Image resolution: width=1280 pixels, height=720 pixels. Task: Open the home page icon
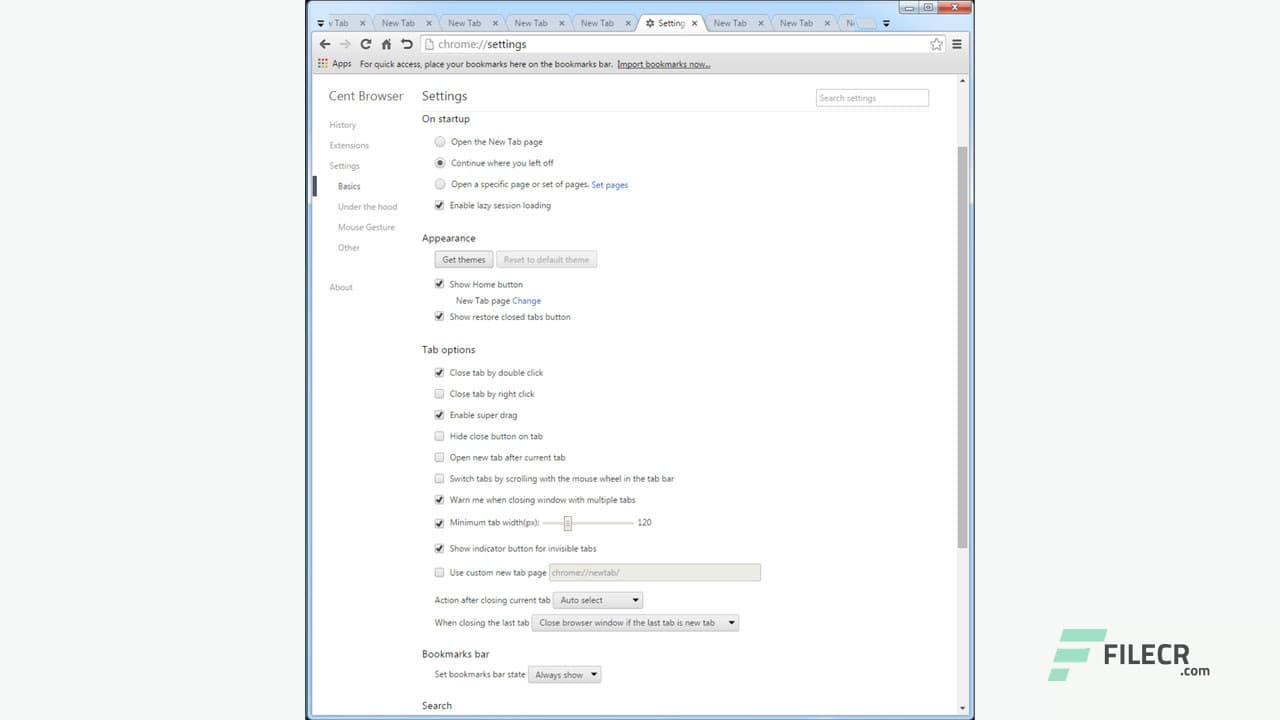[387, 44]
